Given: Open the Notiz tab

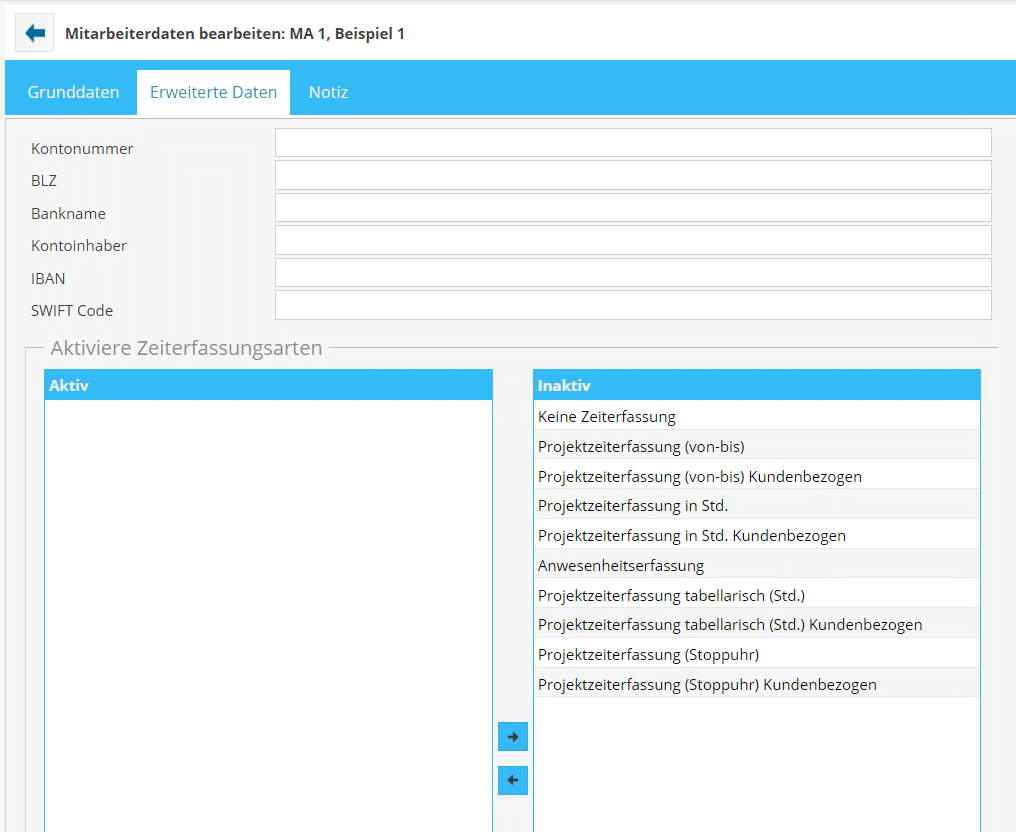Looking at the screenshot, I should click(328, 92).
